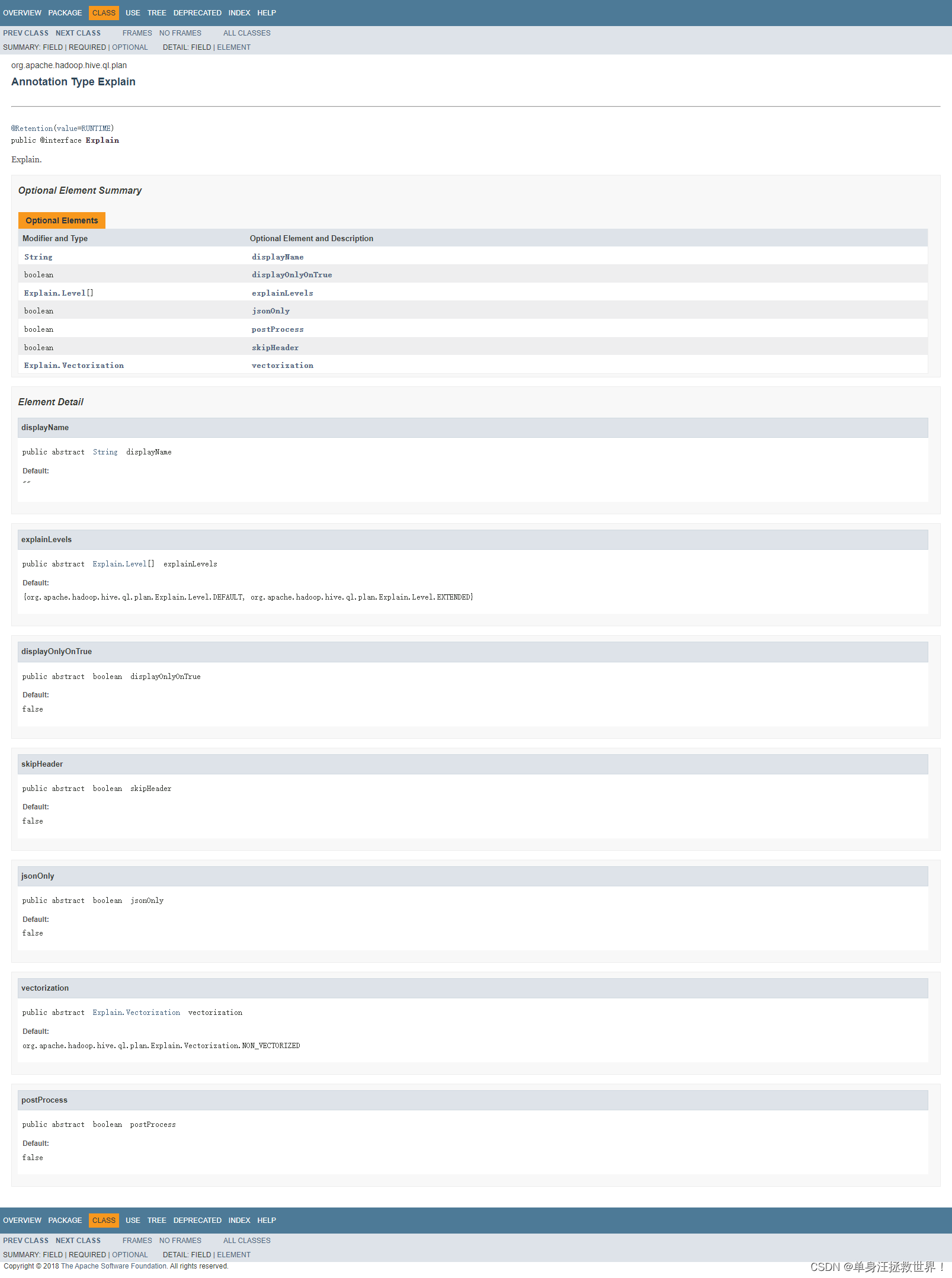Image resolution: width=952 pixels, height=1278 pixels.
Task: Open displayName in the summary table
Action: pyautogui.click(x=277, y=257)
